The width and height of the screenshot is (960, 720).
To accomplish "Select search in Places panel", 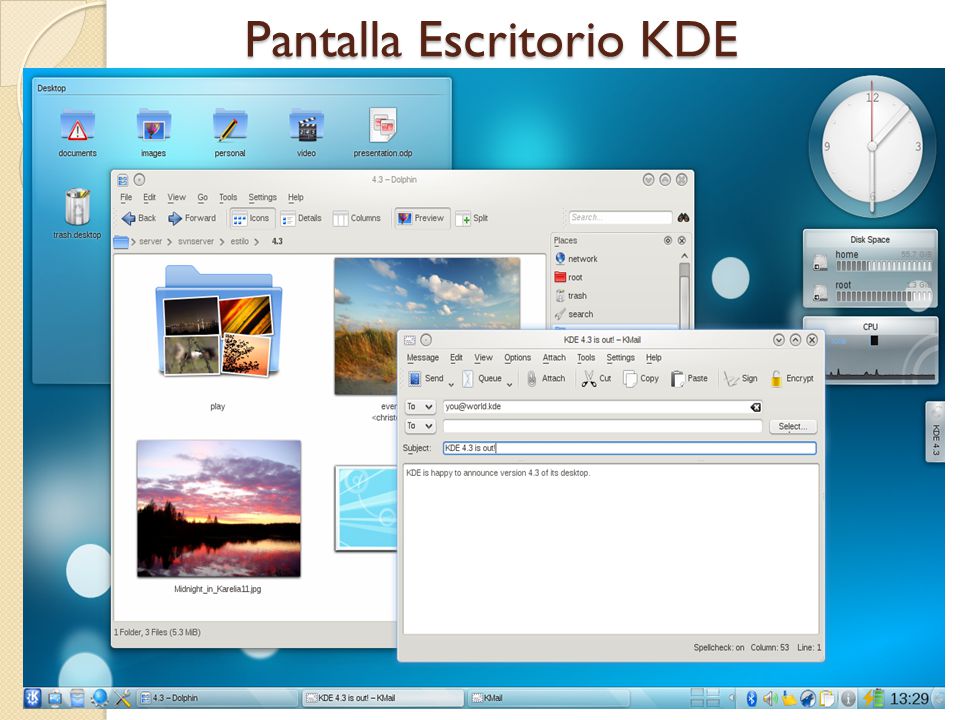I will coord(574,314).
